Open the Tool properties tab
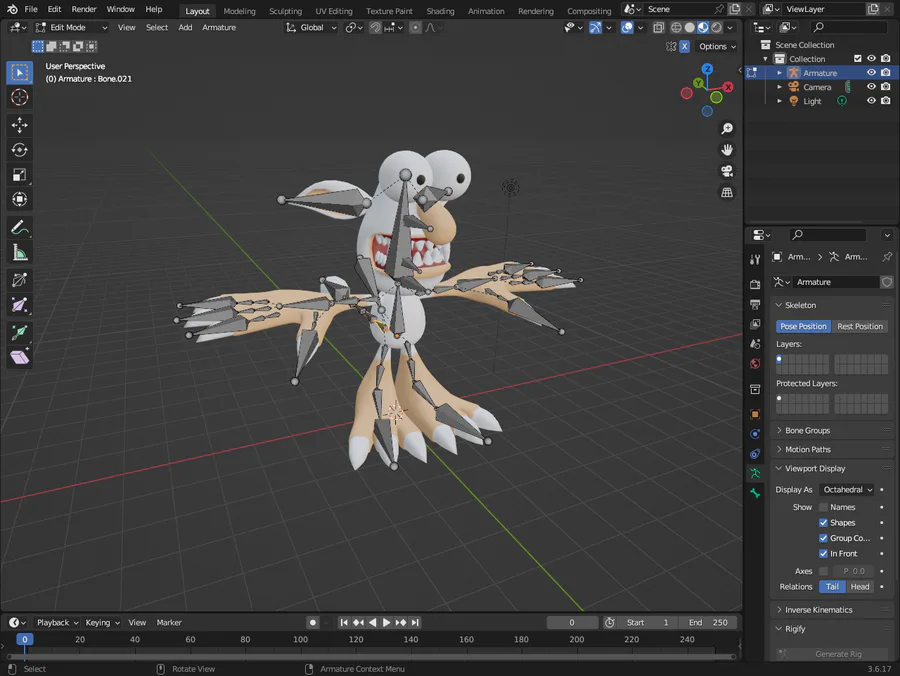Viewport: 900px width, 676px height. (755, 259)
